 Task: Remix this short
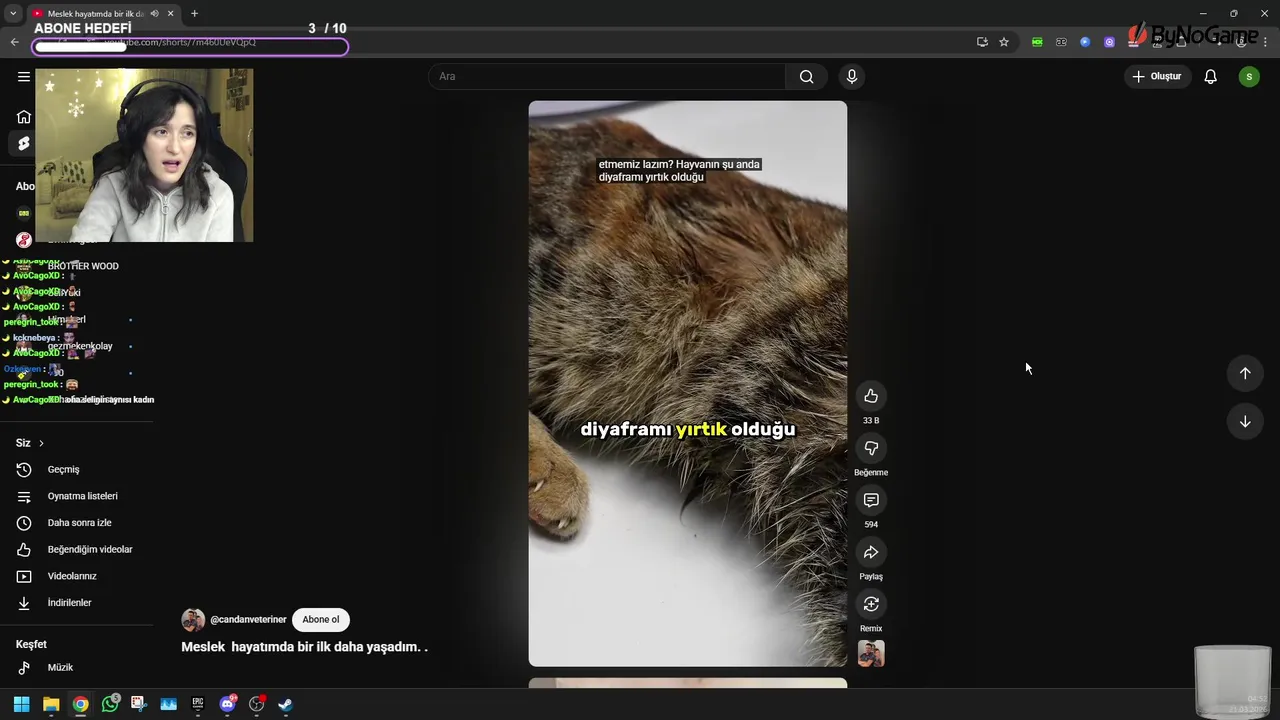(x=871, y=604)
